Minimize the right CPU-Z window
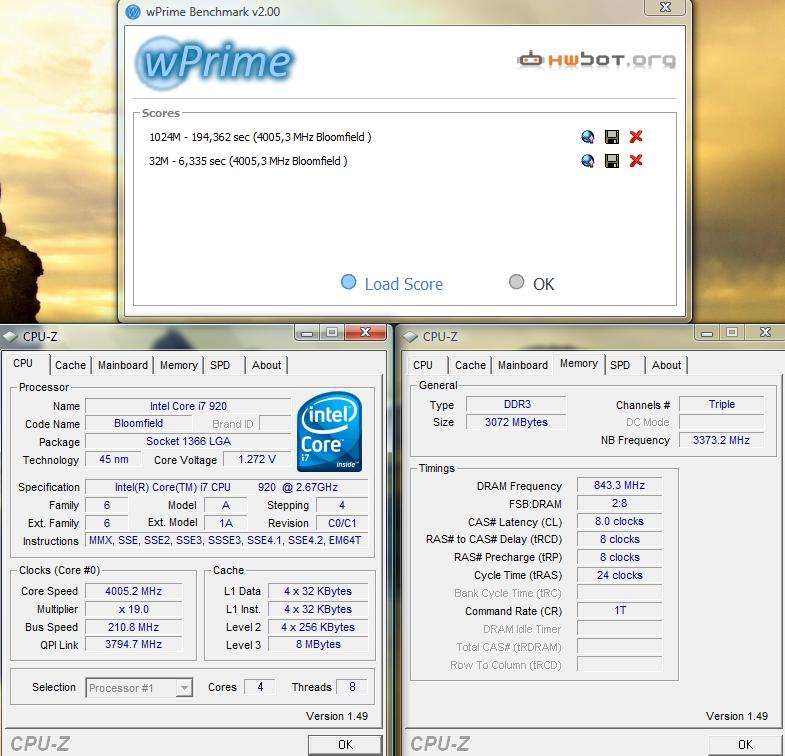The image size is (785, 756). (x=707, y=332)
